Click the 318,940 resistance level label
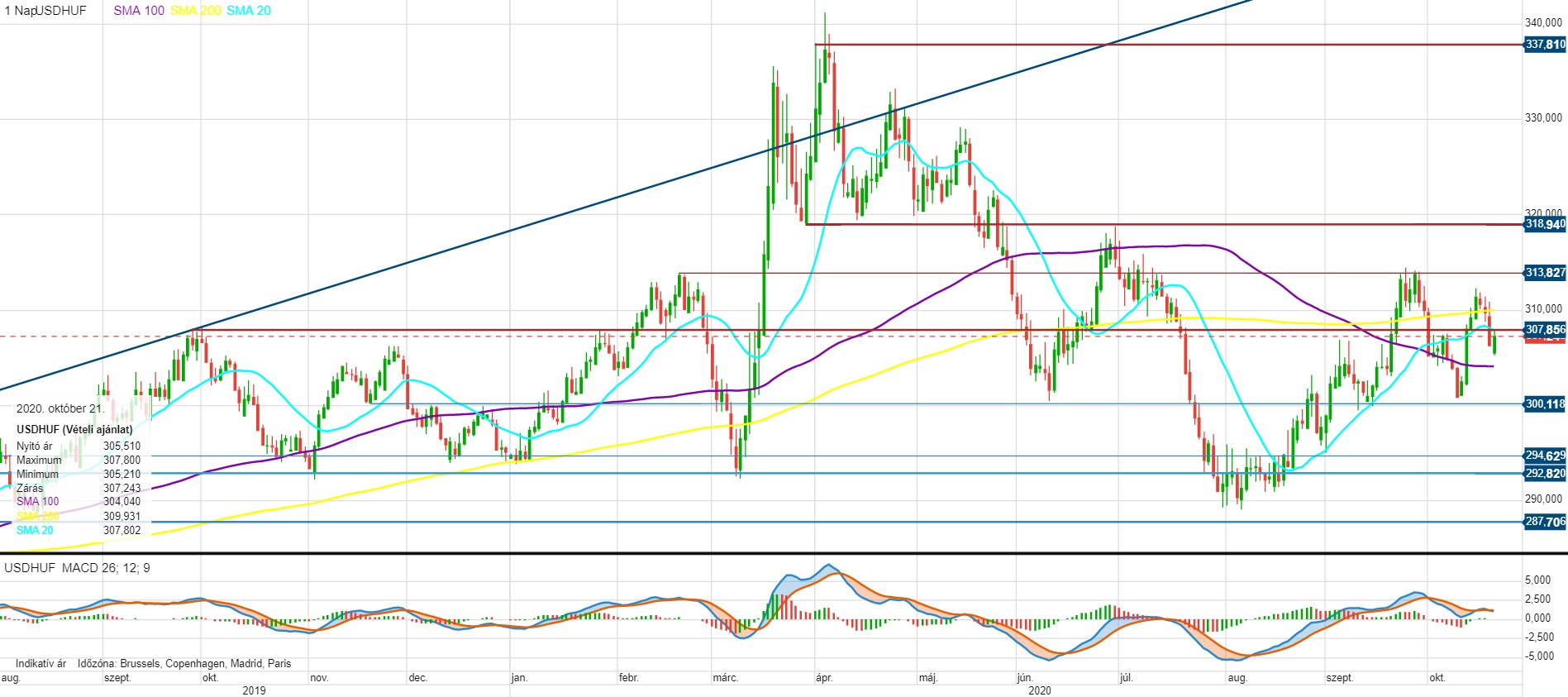Image resolution: width=1568 pixels, height=697 pixels. pos(1545,224)
